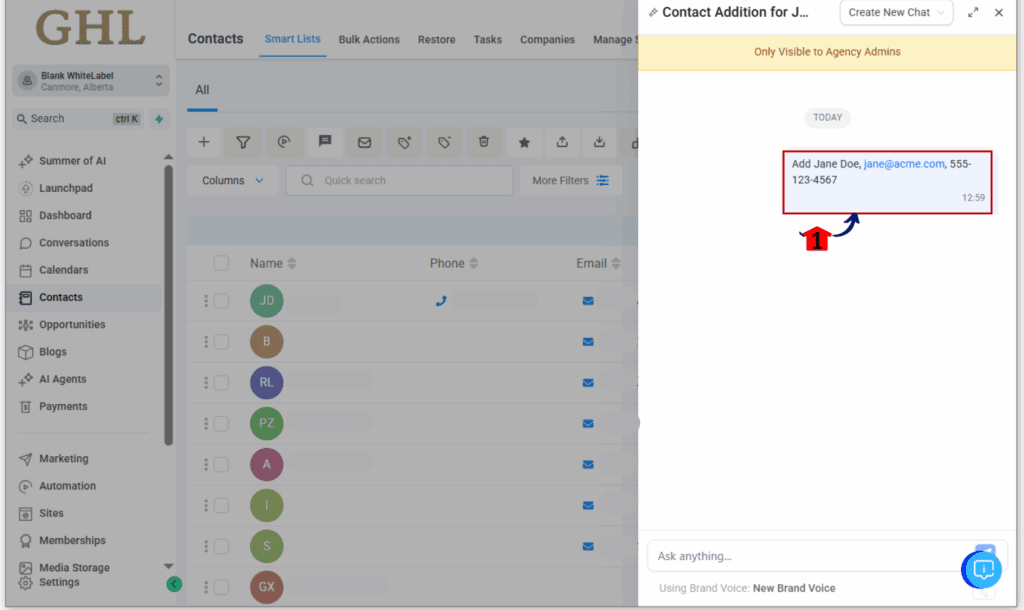Collapse sidebar with green arrow button

(x=174, y=584)
